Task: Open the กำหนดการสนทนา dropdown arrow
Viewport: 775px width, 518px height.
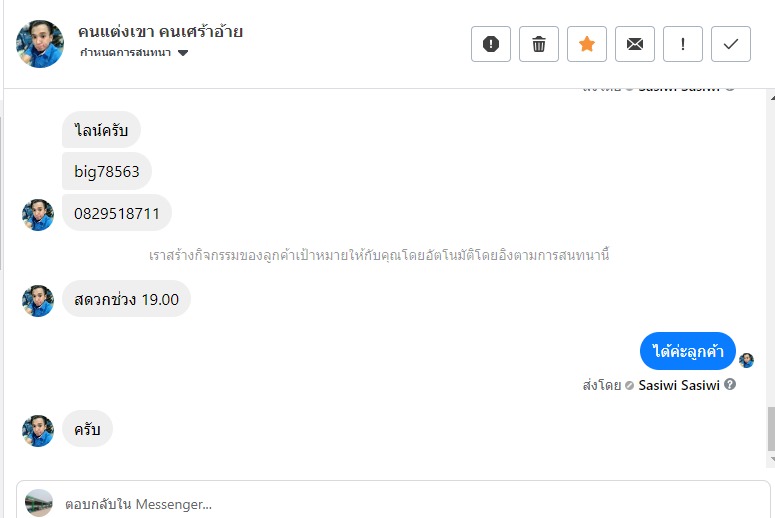Action: pyautogui.click(x=183, y=53)
